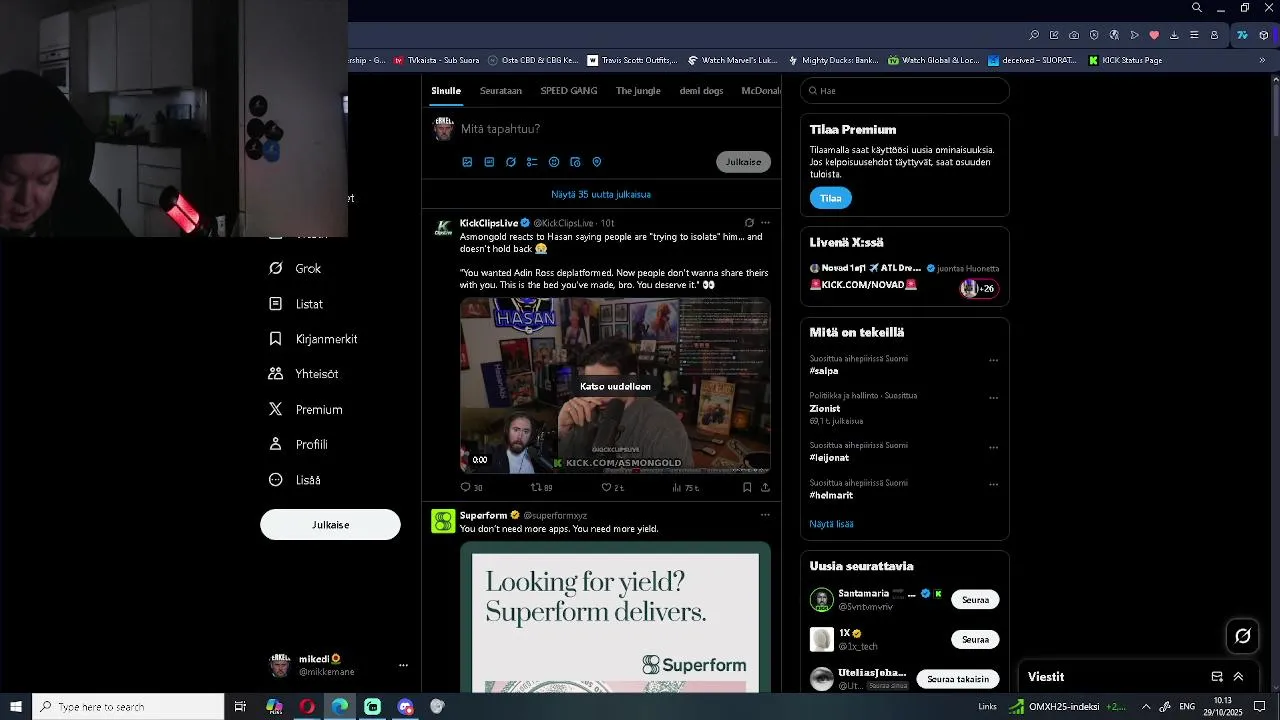Open X Premium sidebar item
Image resolution: width=1280 pixels, height=720 pixels.
pos(305,409)
